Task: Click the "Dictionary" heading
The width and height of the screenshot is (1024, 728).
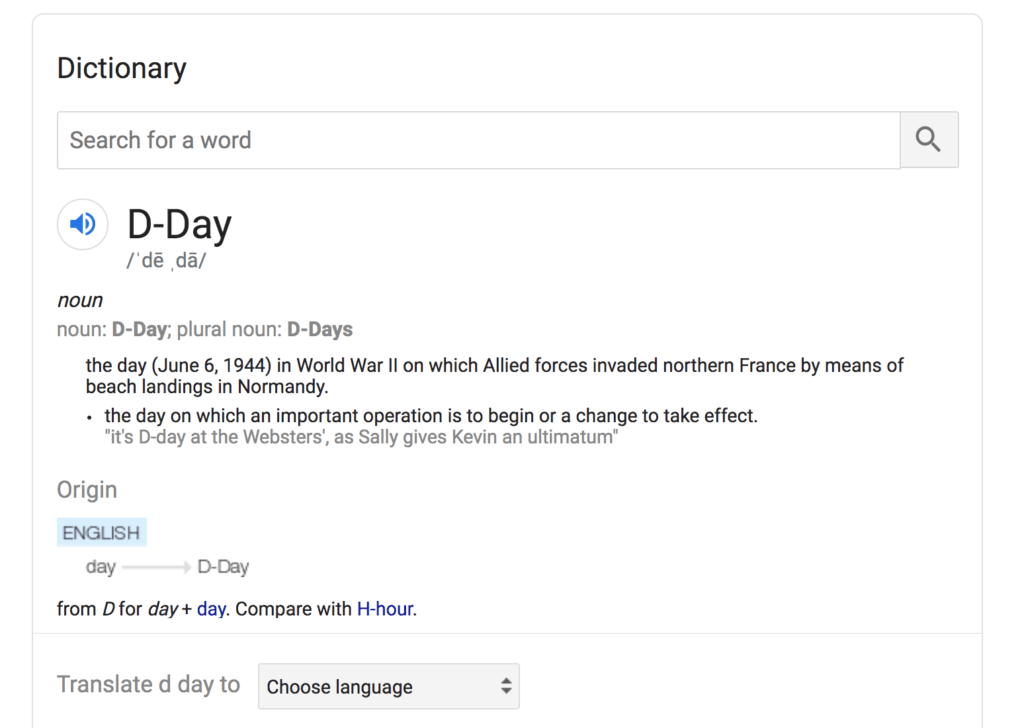Action: [121, 68]
